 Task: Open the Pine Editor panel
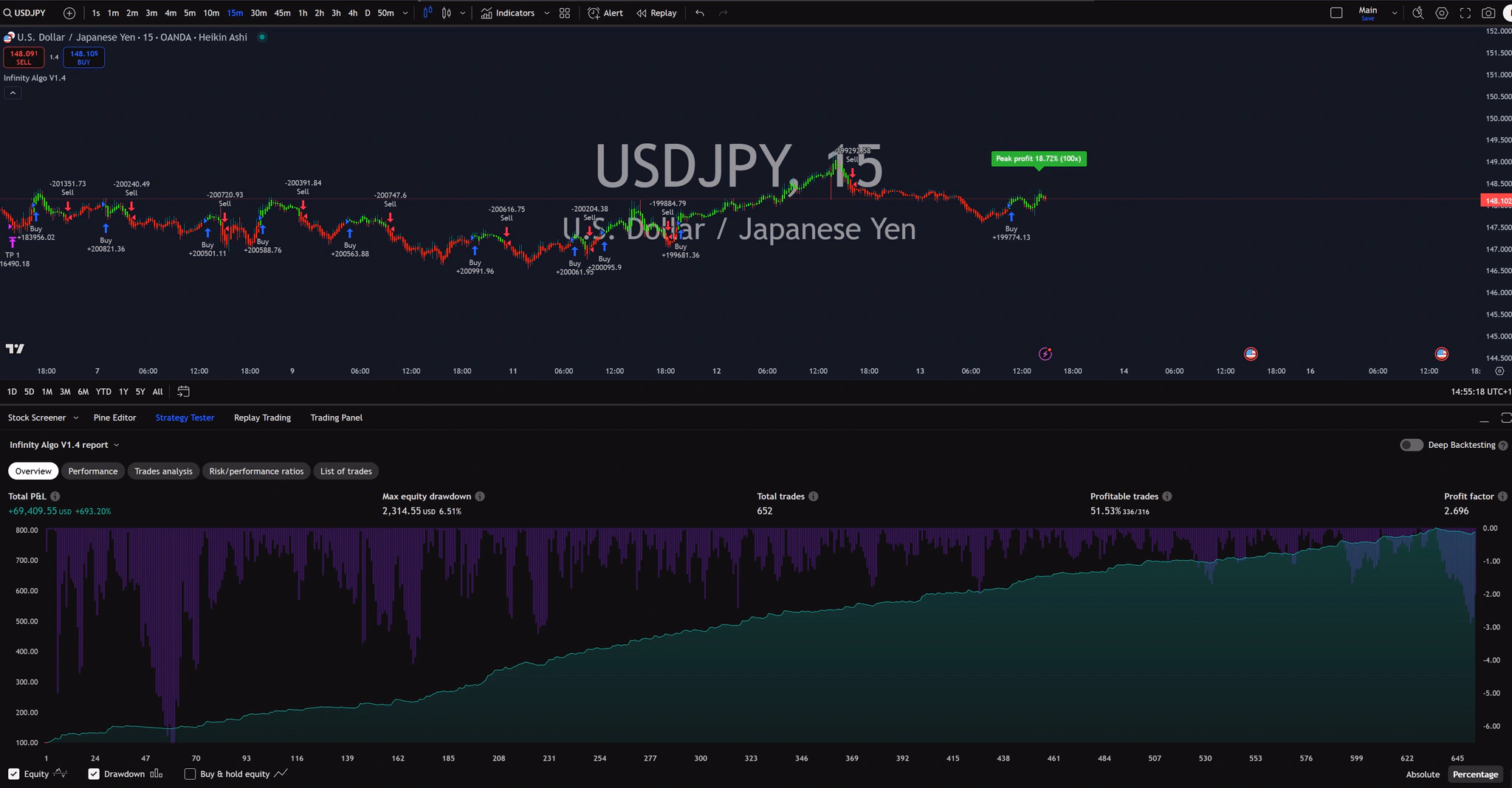[114, 418]
